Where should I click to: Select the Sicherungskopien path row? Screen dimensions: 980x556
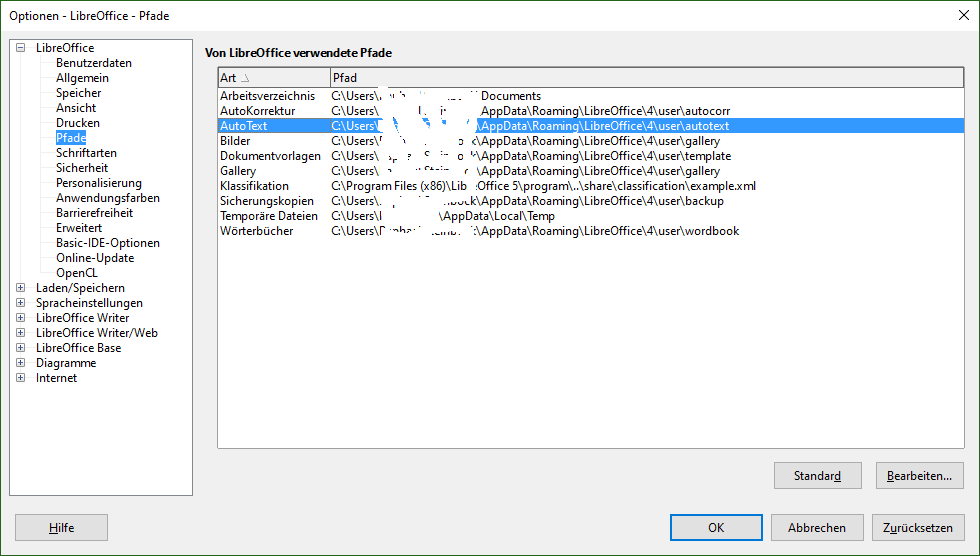[x=591, y=201]
